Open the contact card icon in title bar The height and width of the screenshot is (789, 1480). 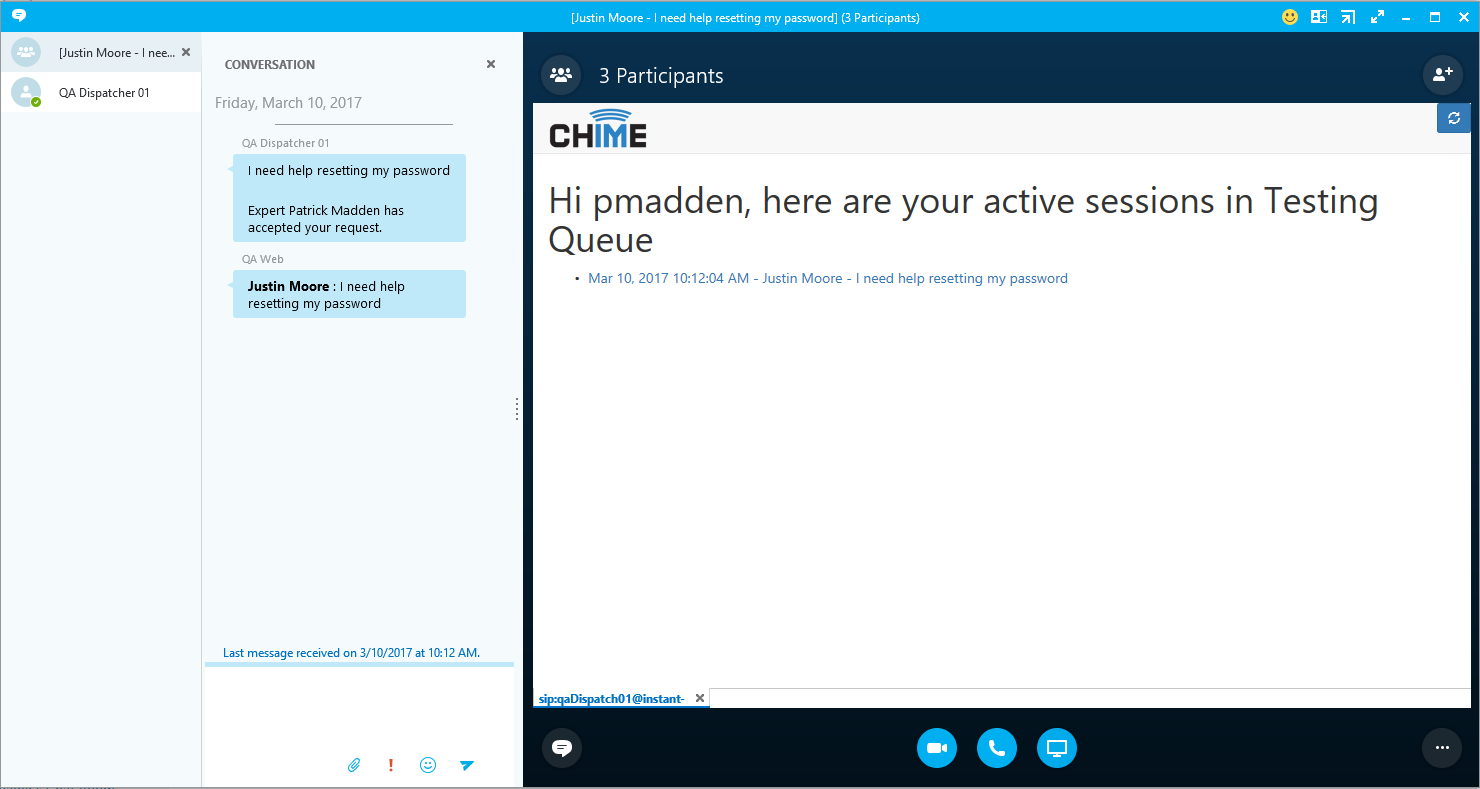tap(1319, 17)
